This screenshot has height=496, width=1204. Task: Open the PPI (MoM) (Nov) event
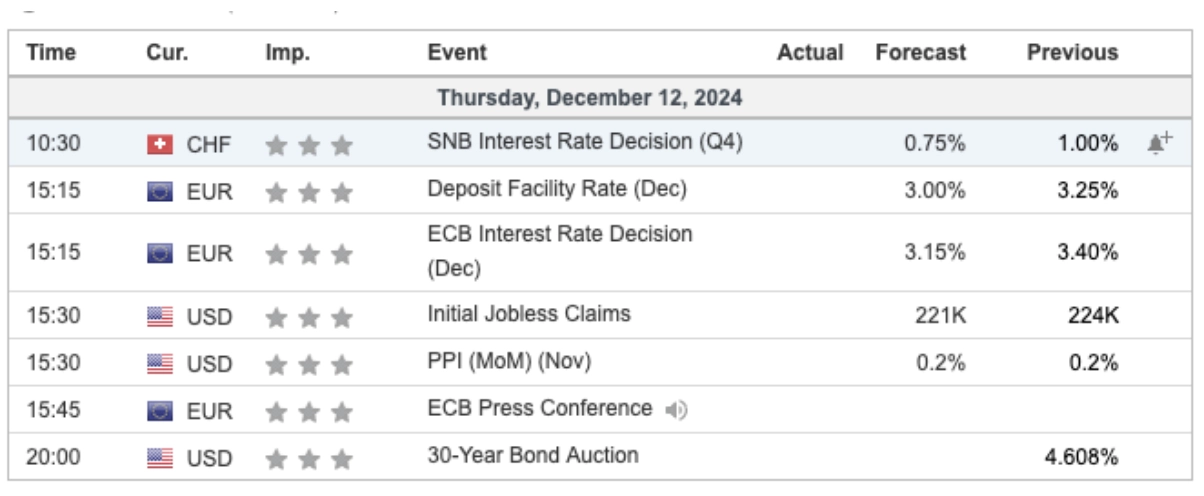click(509, 361)
